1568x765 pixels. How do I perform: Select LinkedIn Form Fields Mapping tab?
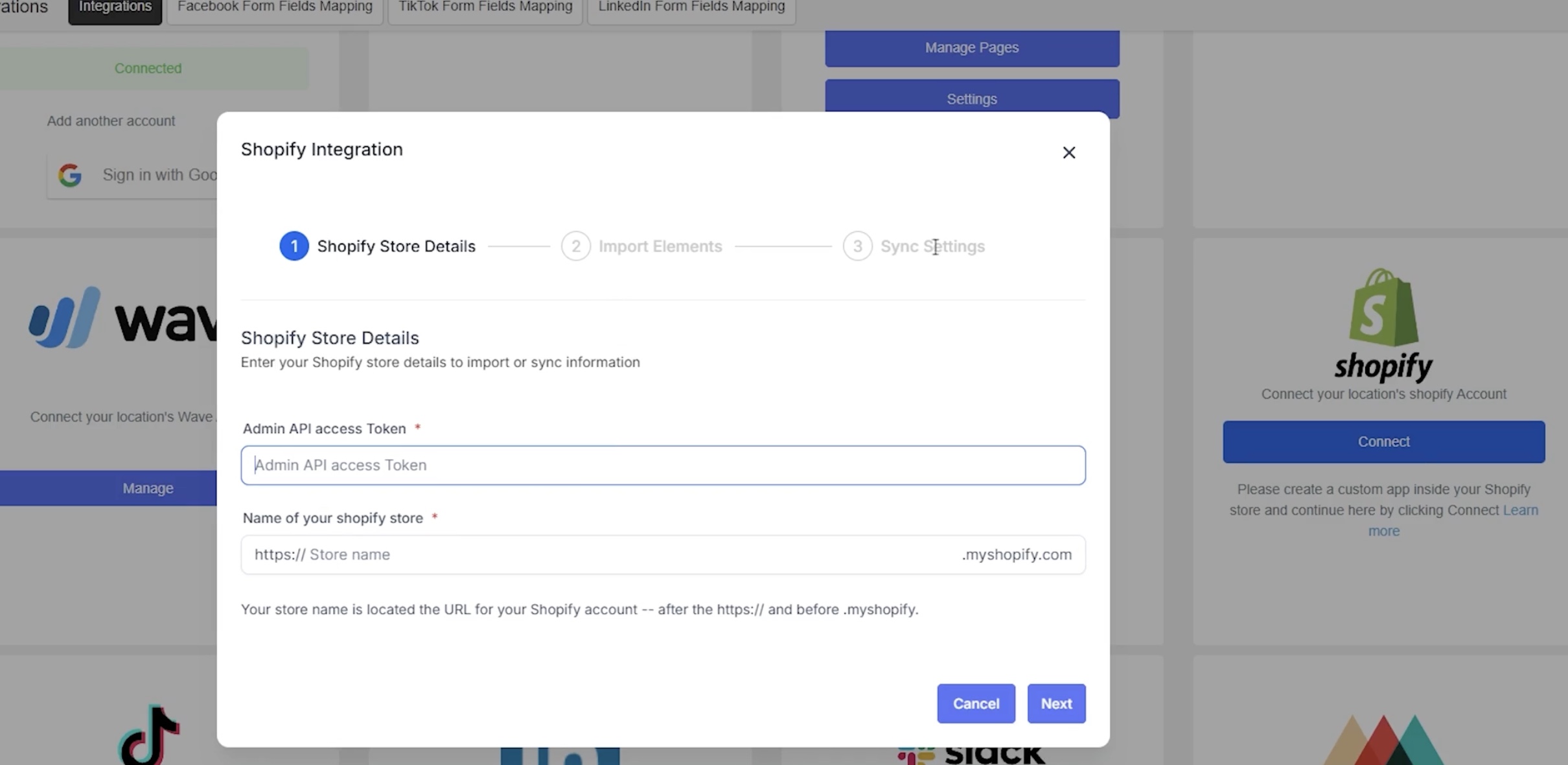(x=691, y=8)
